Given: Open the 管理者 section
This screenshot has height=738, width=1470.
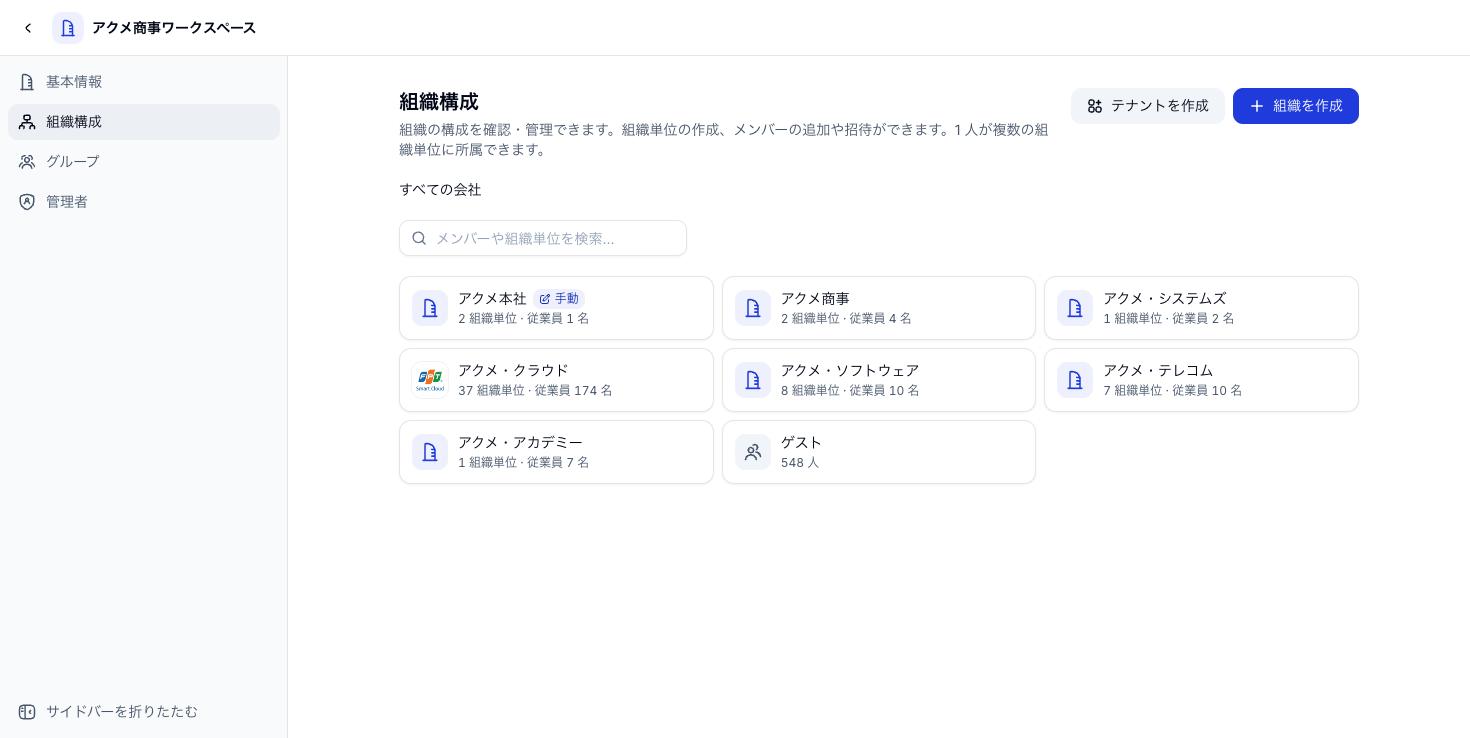Looking at the screenshot, I should [144, 202].
